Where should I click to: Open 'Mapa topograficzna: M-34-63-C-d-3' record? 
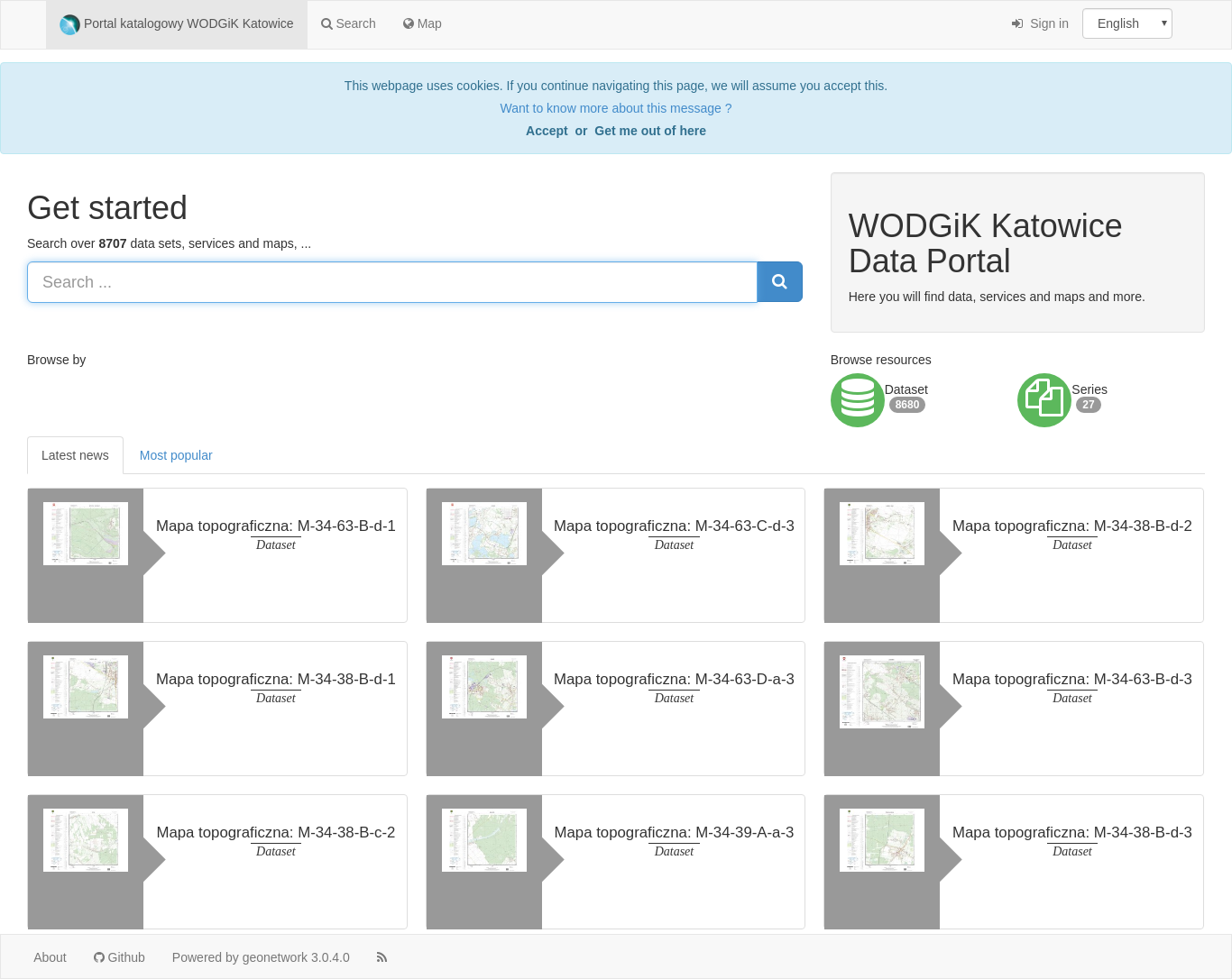674,526
